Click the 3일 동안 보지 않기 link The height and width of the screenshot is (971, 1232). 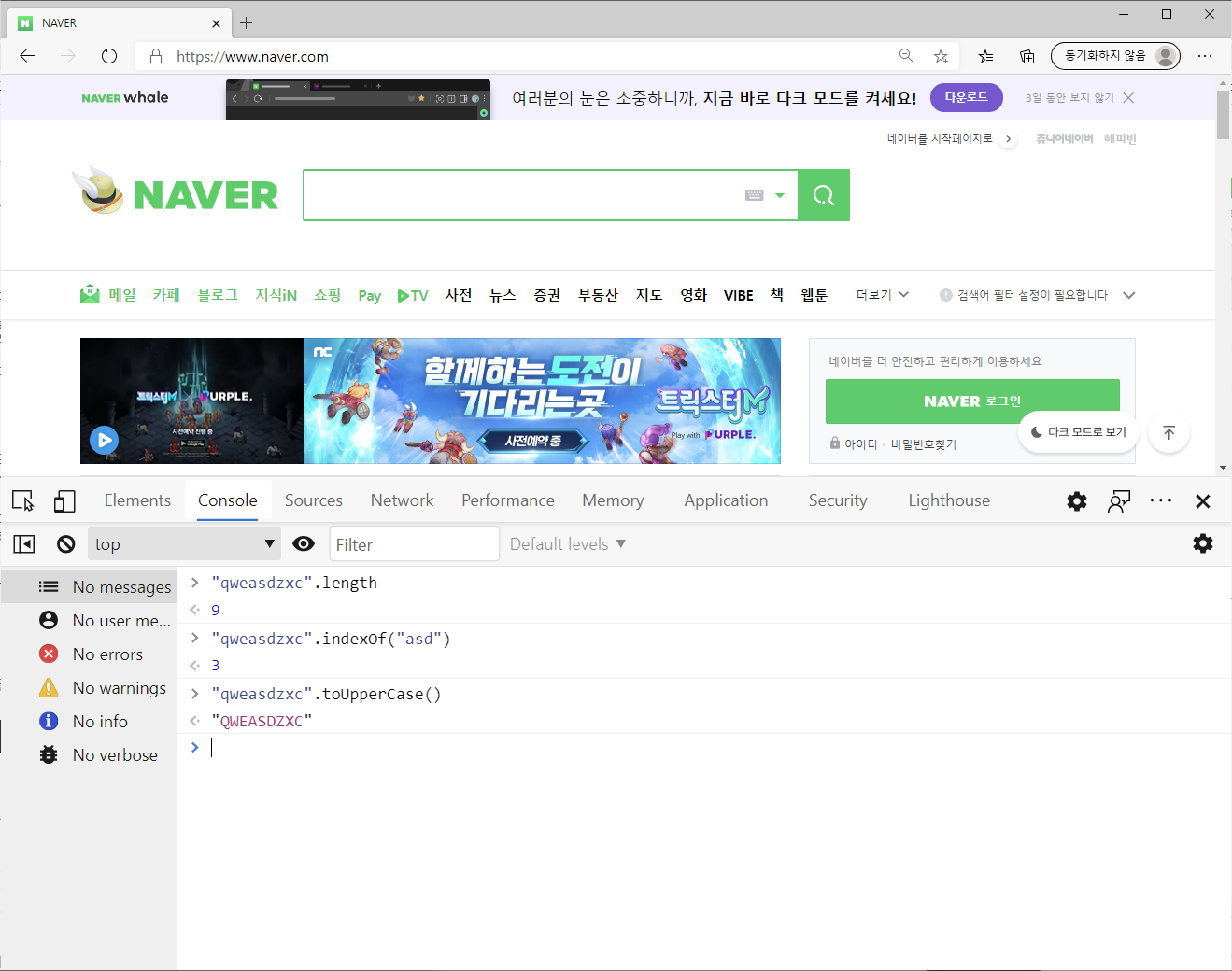coord(1069,98)
